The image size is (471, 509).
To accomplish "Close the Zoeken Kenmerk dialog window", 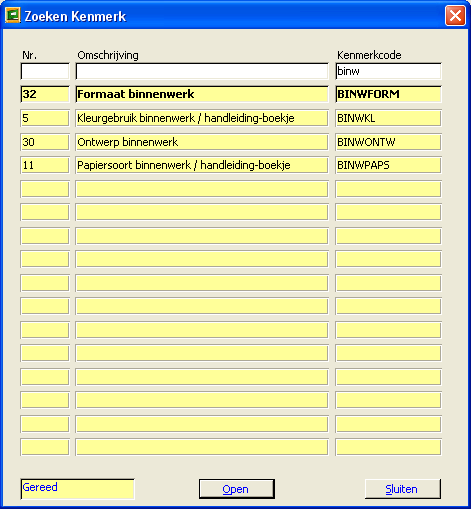I will [455, 15].
